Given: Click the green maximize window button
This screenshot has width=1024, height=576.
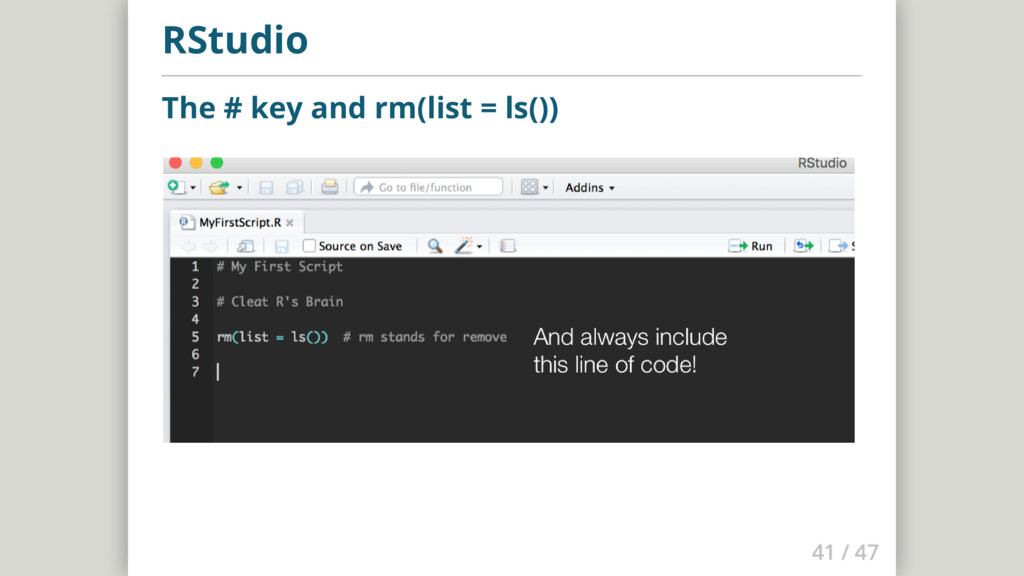Looking at the screenshot, I should coord(217,163).
